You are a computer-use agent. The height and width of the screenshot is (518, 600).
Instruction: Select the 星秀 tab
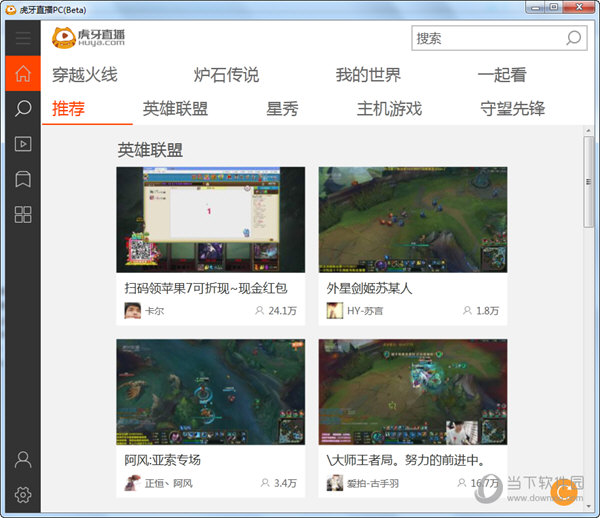(282, 109)
